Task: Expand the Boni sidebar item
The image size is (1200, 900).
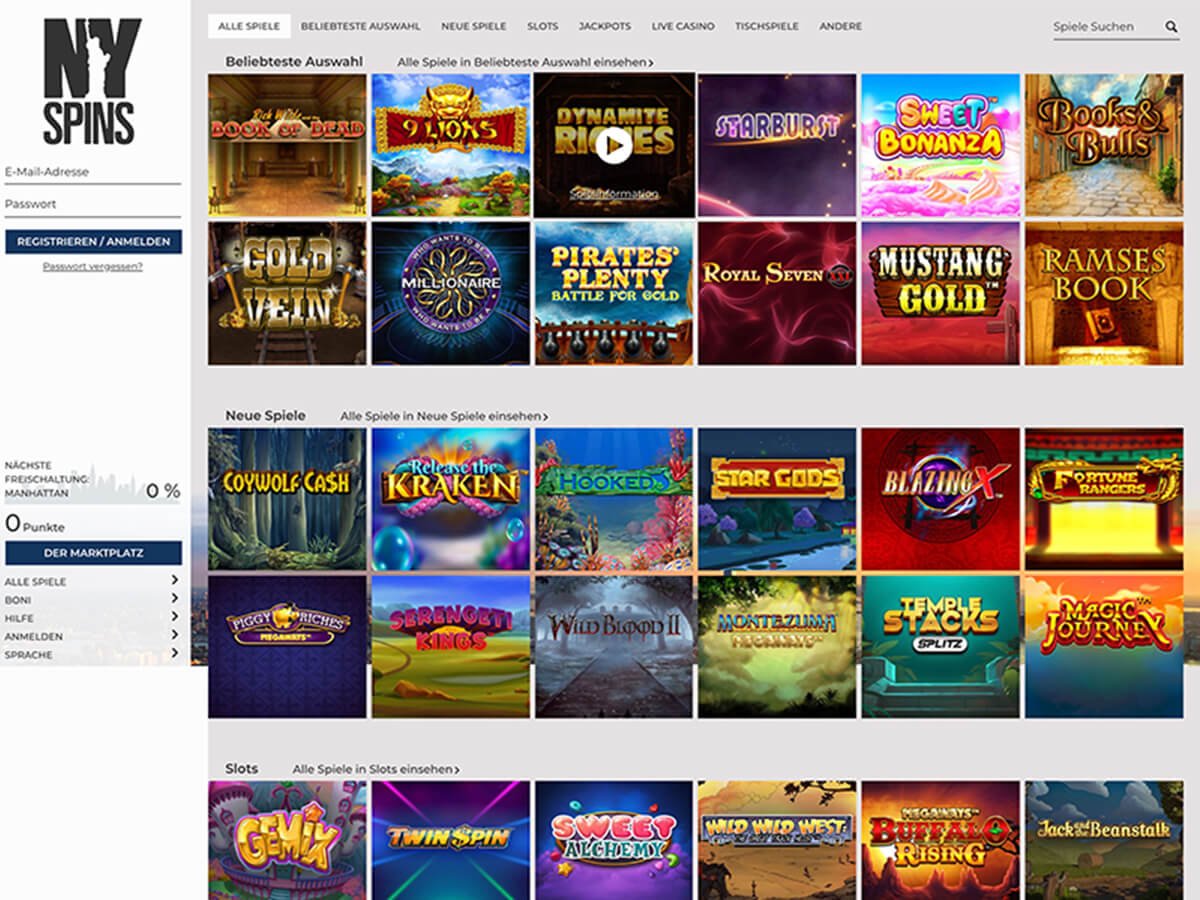Action: click(x=92, y=599)
